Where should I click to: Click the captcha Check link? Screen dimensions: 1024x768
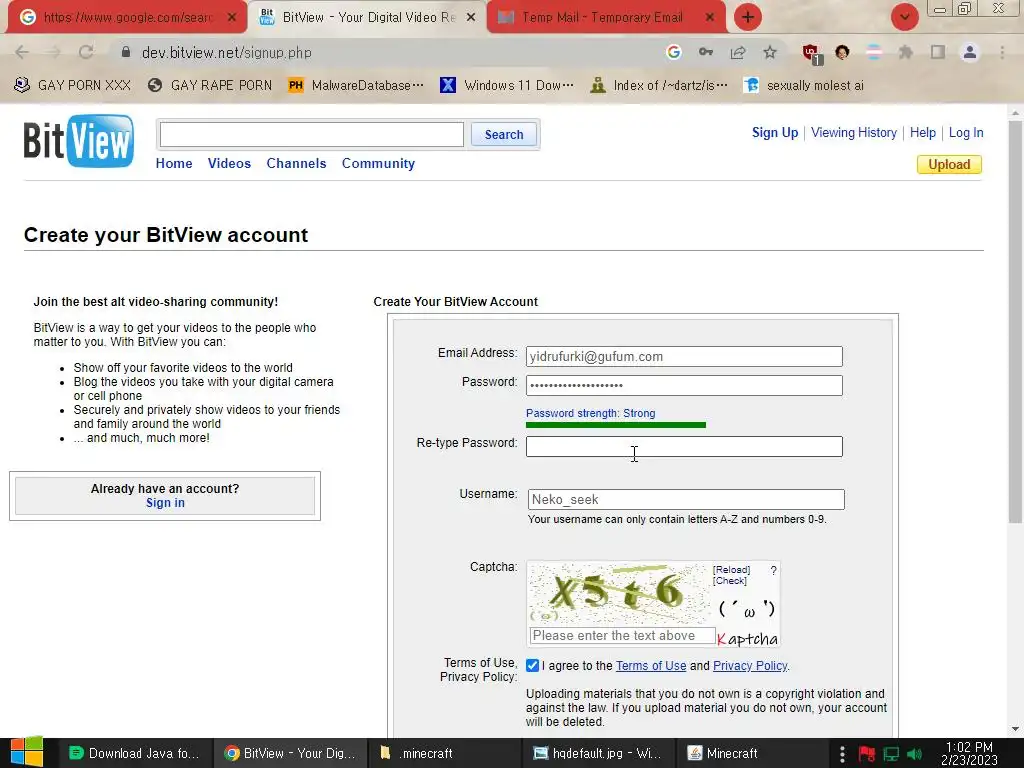tap(730, 581)
